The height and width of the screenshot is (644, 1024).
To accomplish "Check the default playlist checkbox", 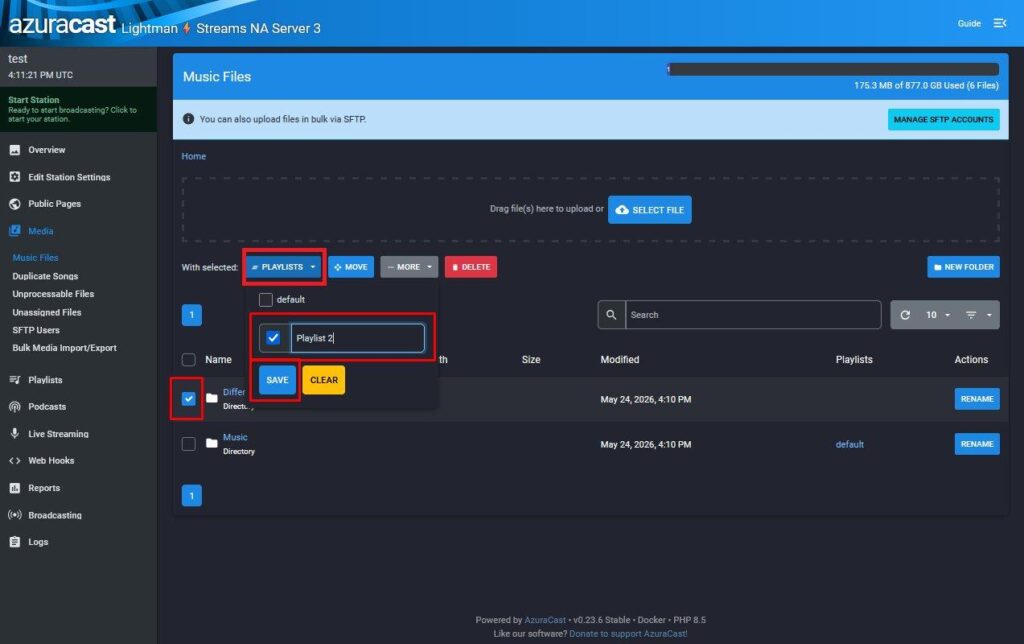I will pos(266,300).
